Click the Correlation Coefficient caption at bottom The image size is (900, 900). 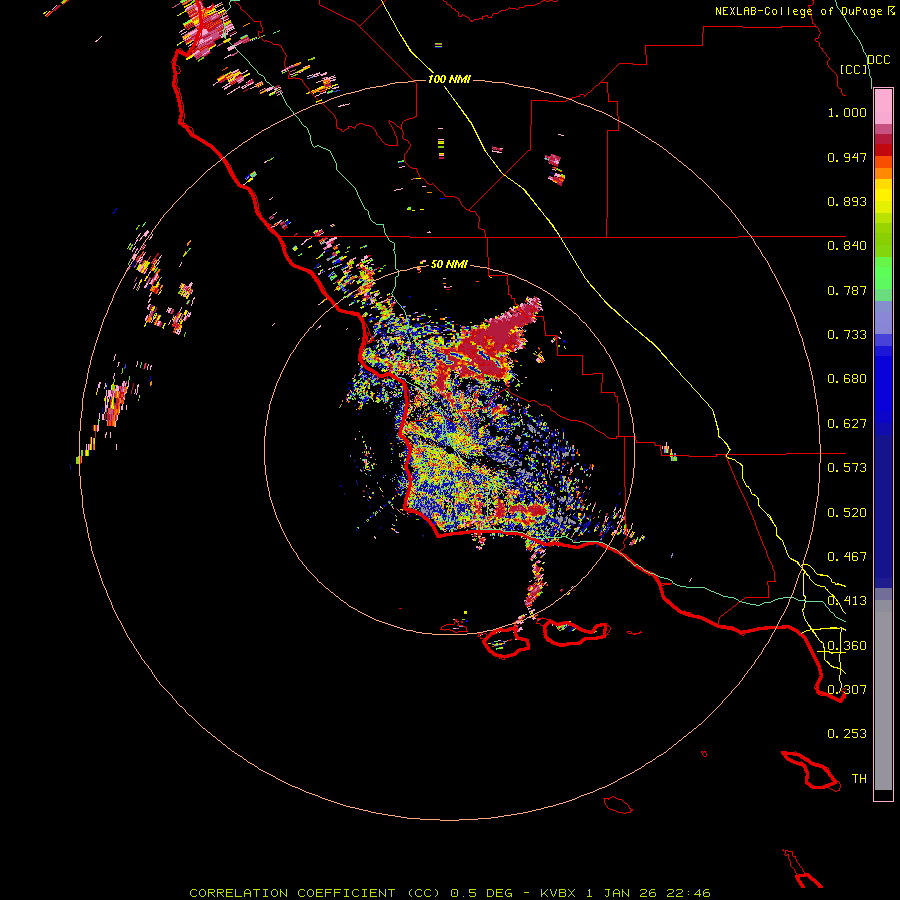pyautogui.click(x=450, y=893)
